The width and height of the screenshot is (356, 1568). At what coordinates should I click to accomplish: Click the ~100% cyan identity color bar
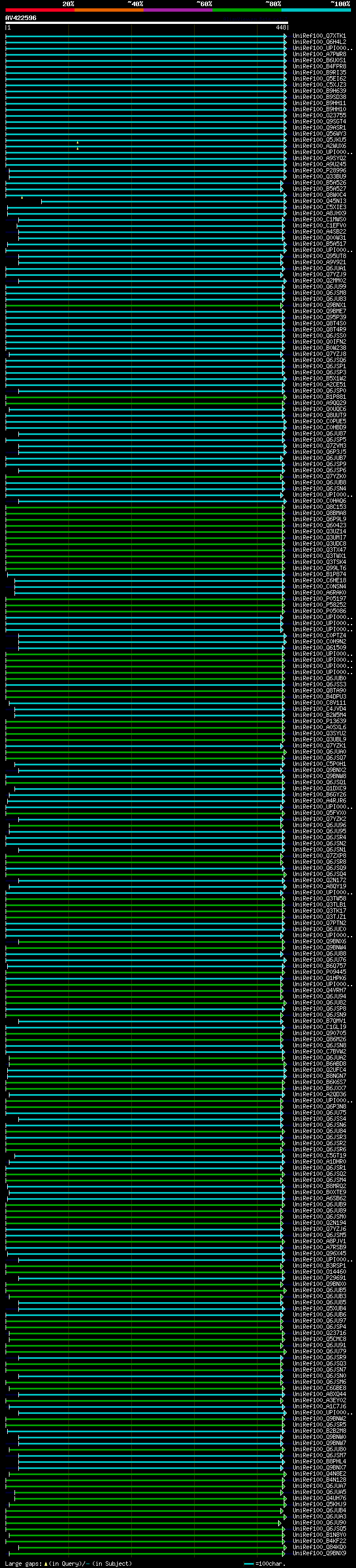click(x=316, y=10)
